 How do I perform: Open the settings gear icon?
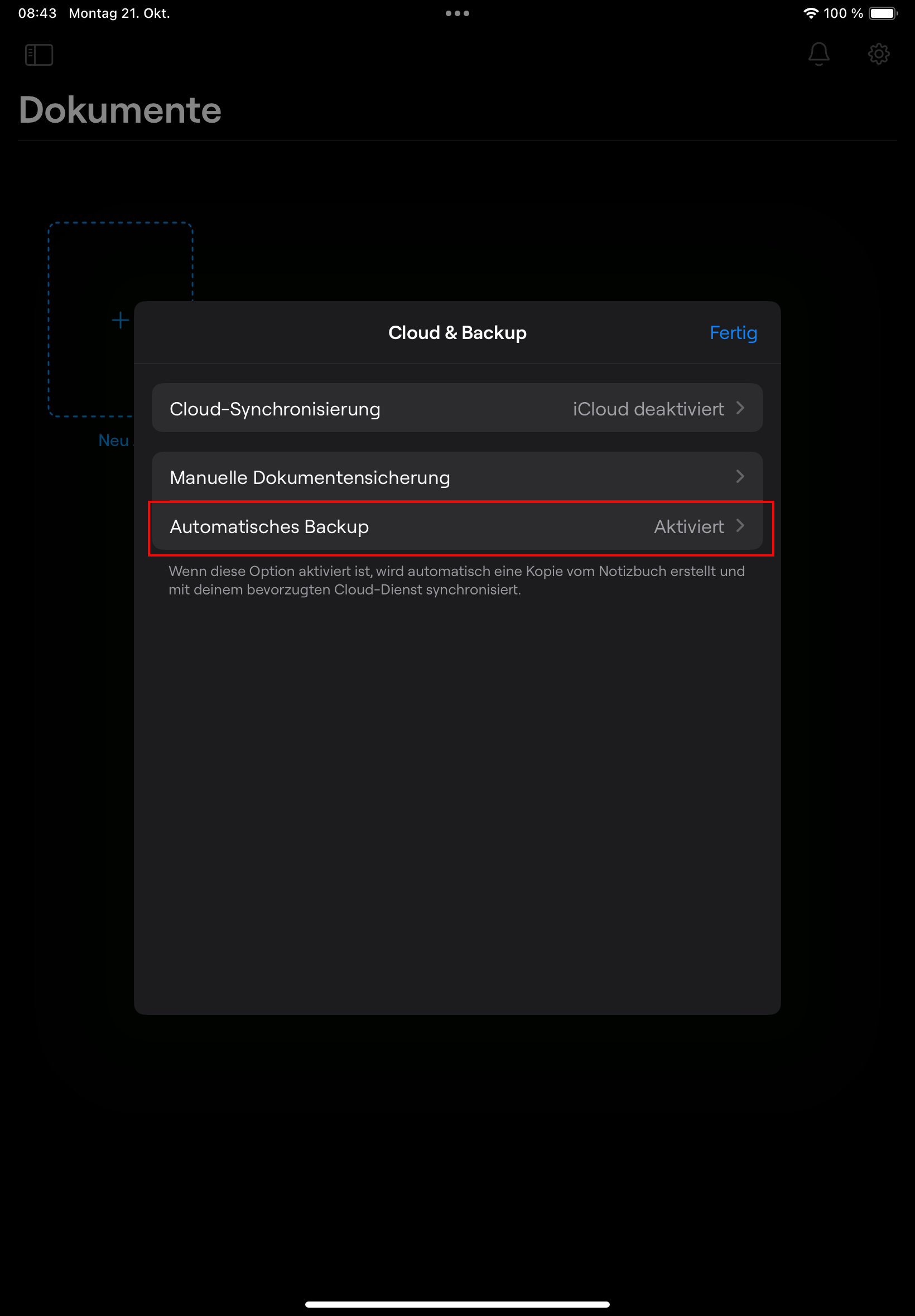878,55
